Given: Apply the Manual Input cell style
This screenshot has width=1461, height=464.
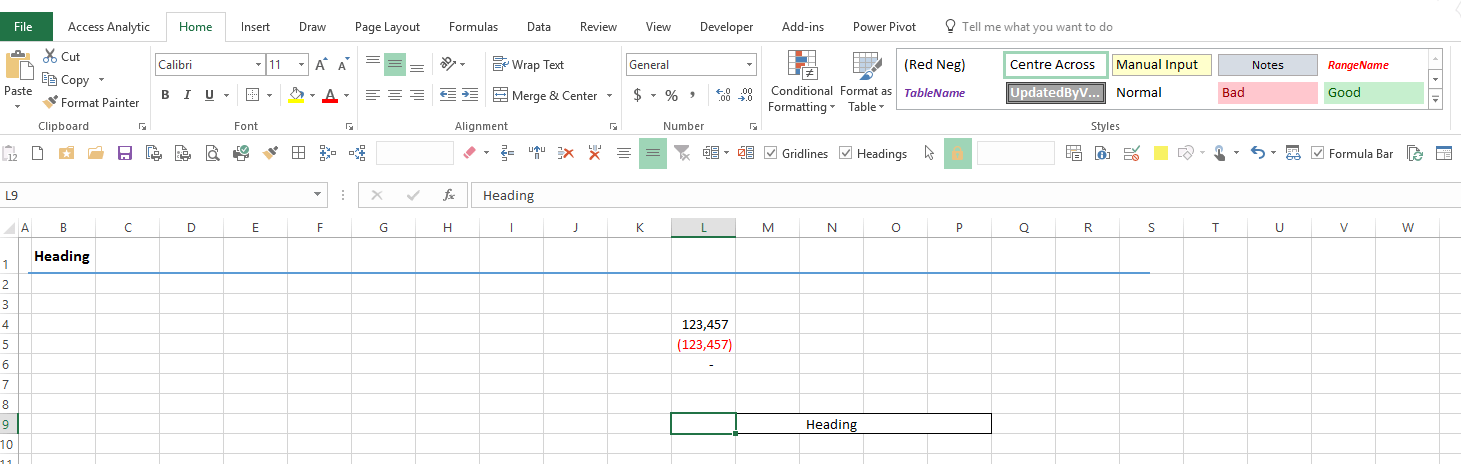Looking at the screenshot, I should [1162, 65].
